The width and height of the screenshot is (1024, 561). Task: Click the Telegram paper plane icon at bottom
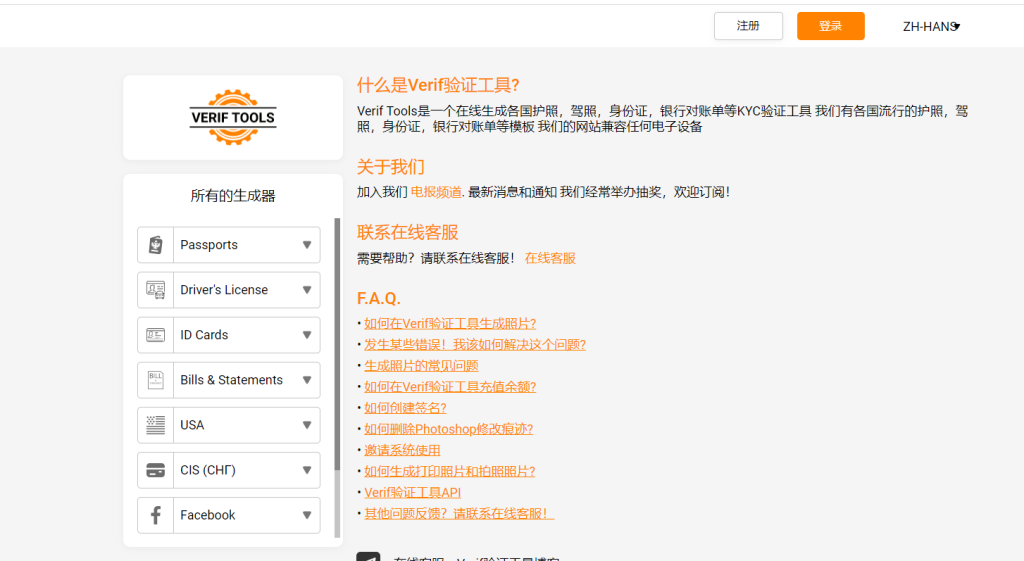point(368,557)
